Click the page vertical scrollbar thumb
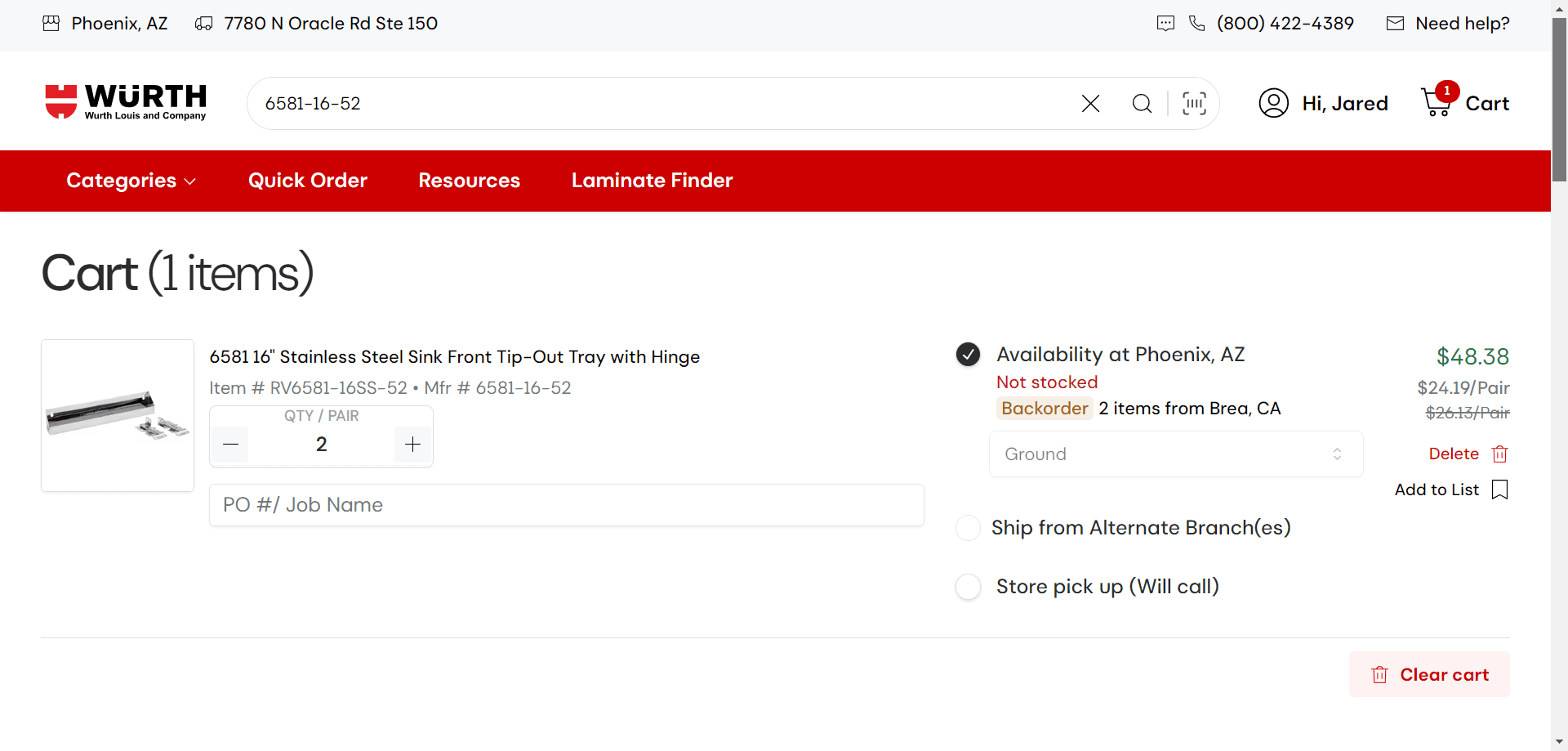The width and height of the screenshot is (1568, 751). tap(1559, 98)
